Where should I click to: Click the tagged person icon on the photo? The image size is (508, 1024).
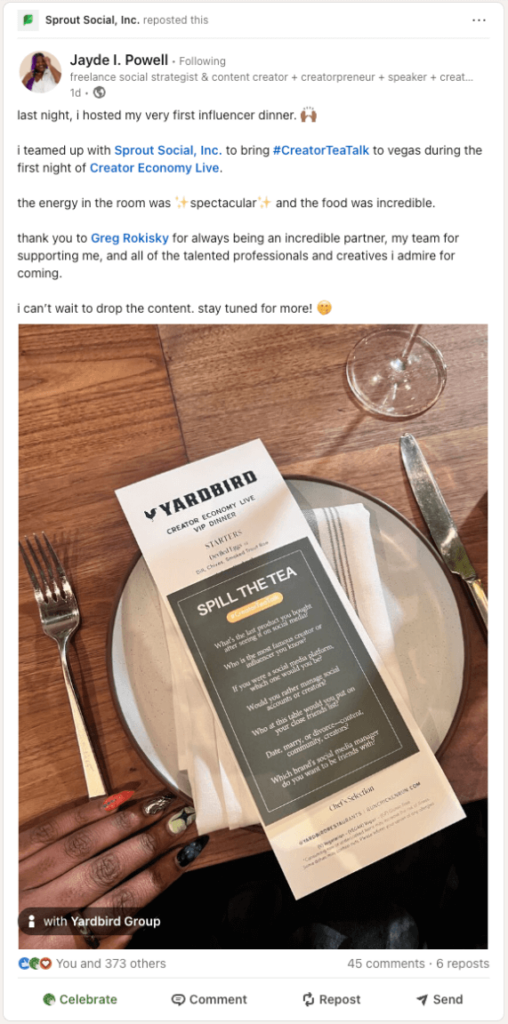point(31,921)
